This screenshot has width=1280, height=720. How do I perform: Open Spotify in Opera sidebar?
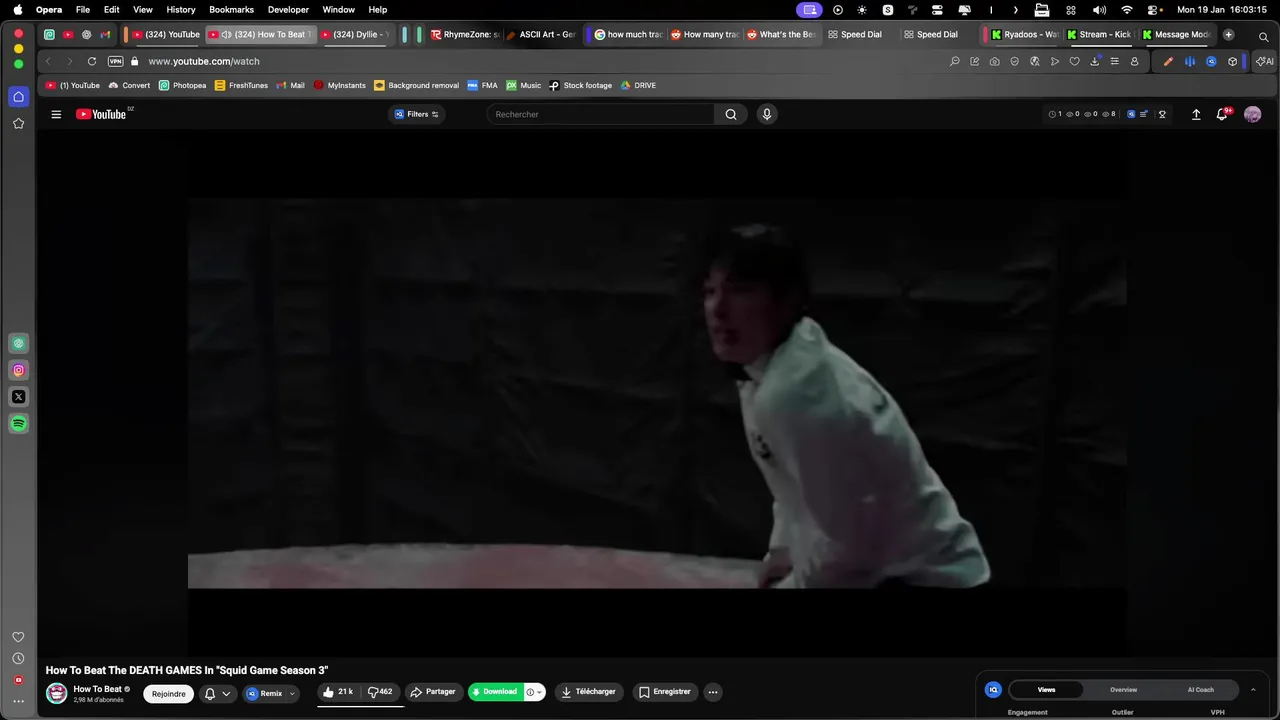18,424
